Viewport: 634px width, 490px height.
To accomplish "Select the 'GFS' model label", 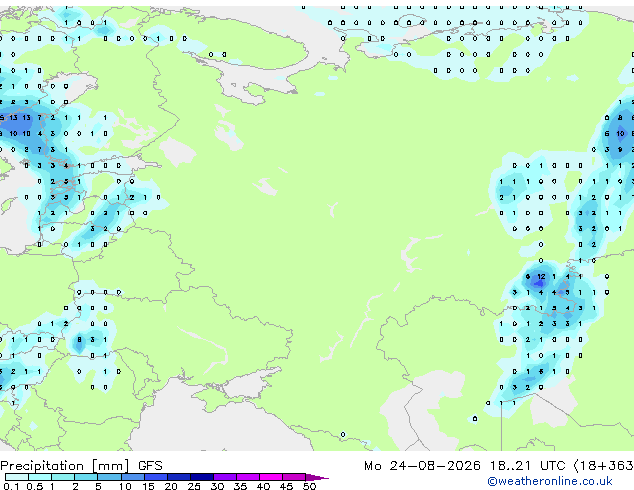I will (150, 466).
